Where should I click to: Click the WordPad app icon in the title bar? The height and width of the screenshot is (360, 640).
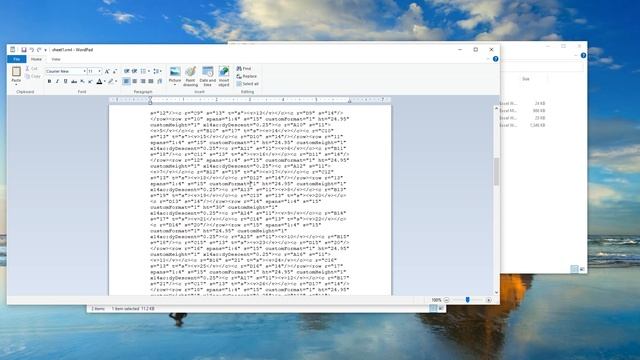click(13, 50)
